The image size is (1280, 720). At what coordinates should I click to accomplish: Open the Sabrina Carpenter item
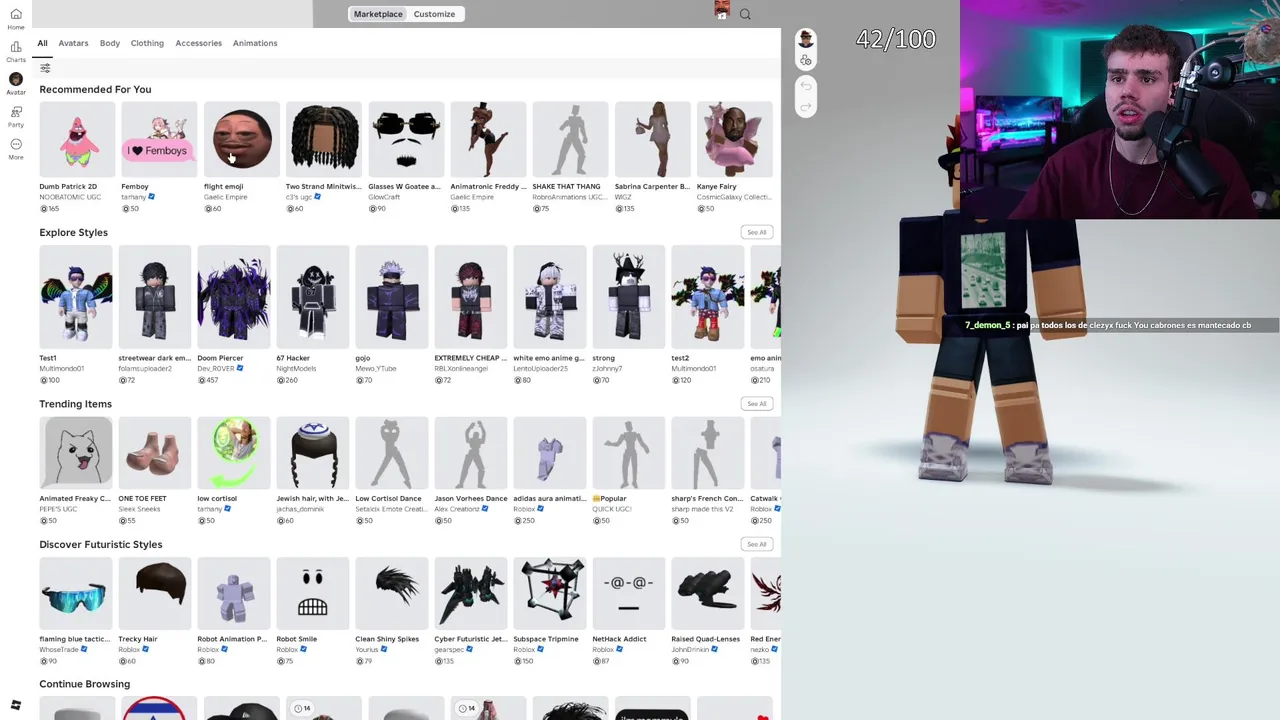click(652, 139)
